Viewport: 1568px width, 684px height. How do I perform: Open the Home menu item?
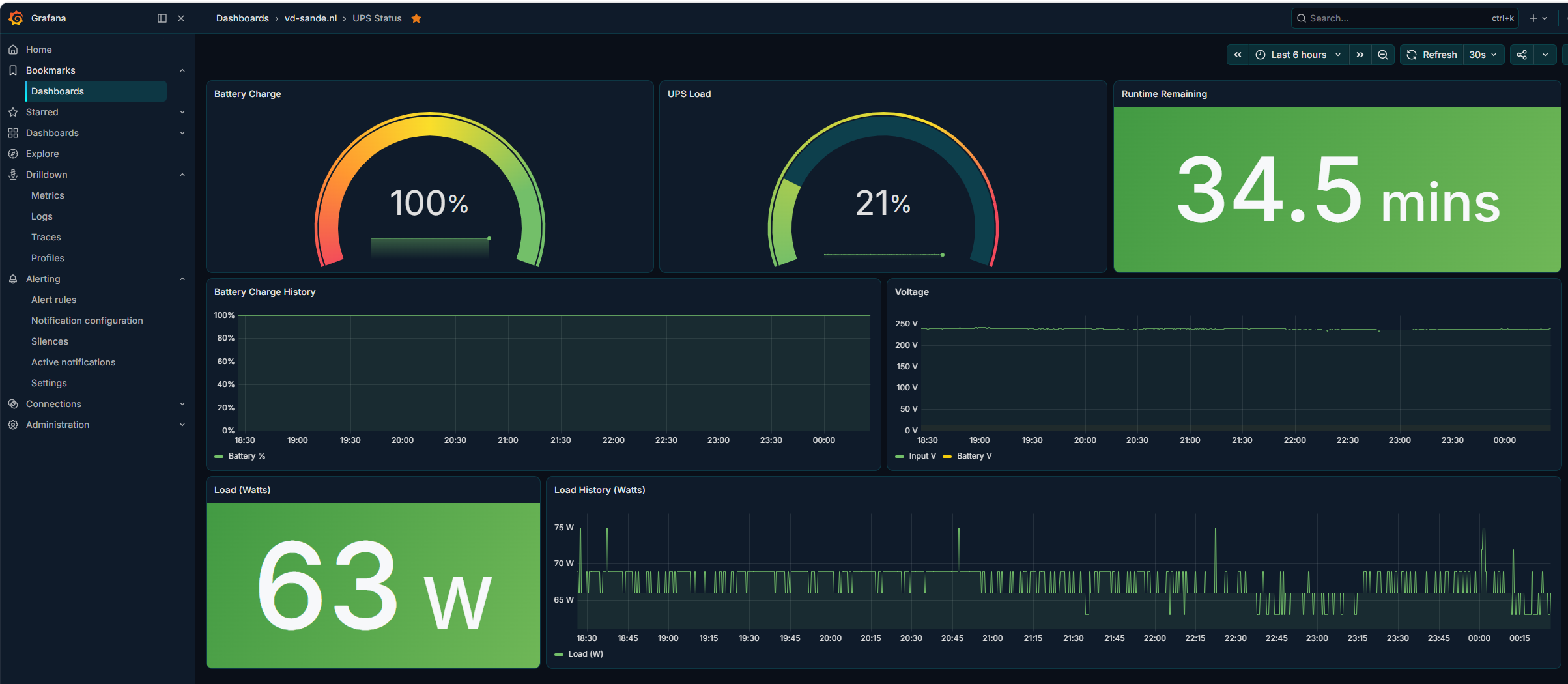pyautogui.click(x=38, y=50)
